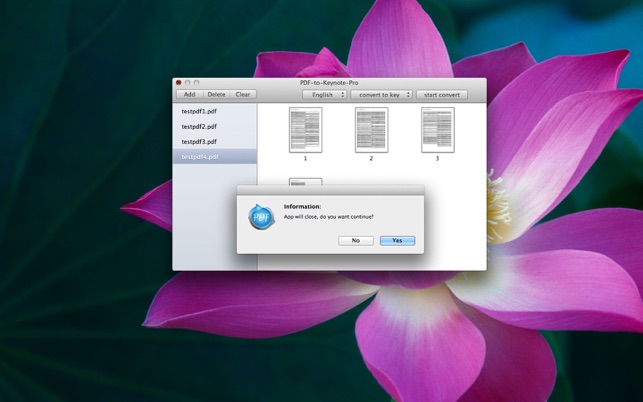Zoom the PDF-to-Keynote-Pro window

point(196,82)
